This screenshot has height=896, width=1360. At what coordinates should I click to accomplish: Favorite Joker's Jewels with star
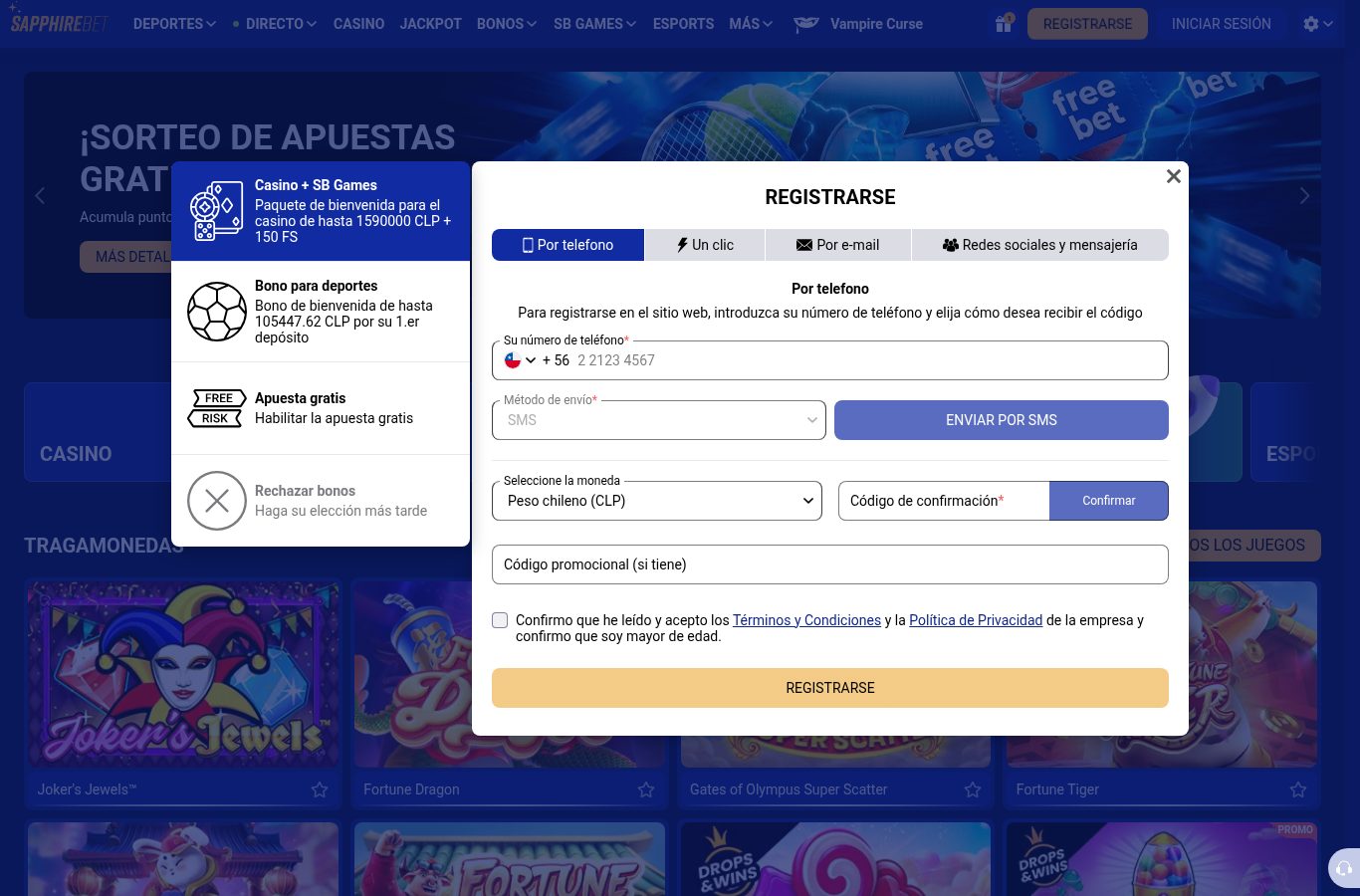320,789
